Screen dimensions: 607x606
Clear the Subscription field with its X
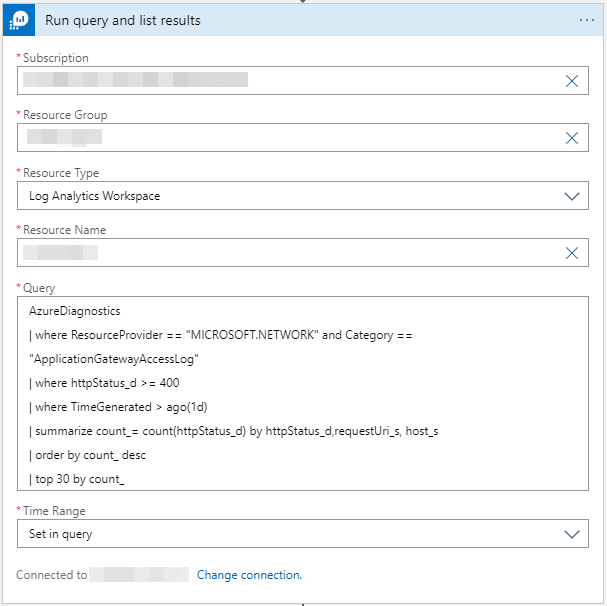572,81
